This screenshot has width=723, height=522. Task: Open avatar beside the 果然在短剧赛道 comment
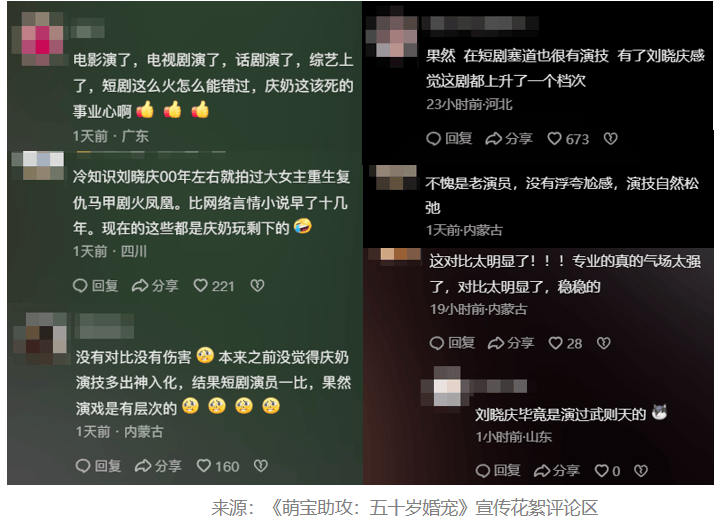(392, 36)
